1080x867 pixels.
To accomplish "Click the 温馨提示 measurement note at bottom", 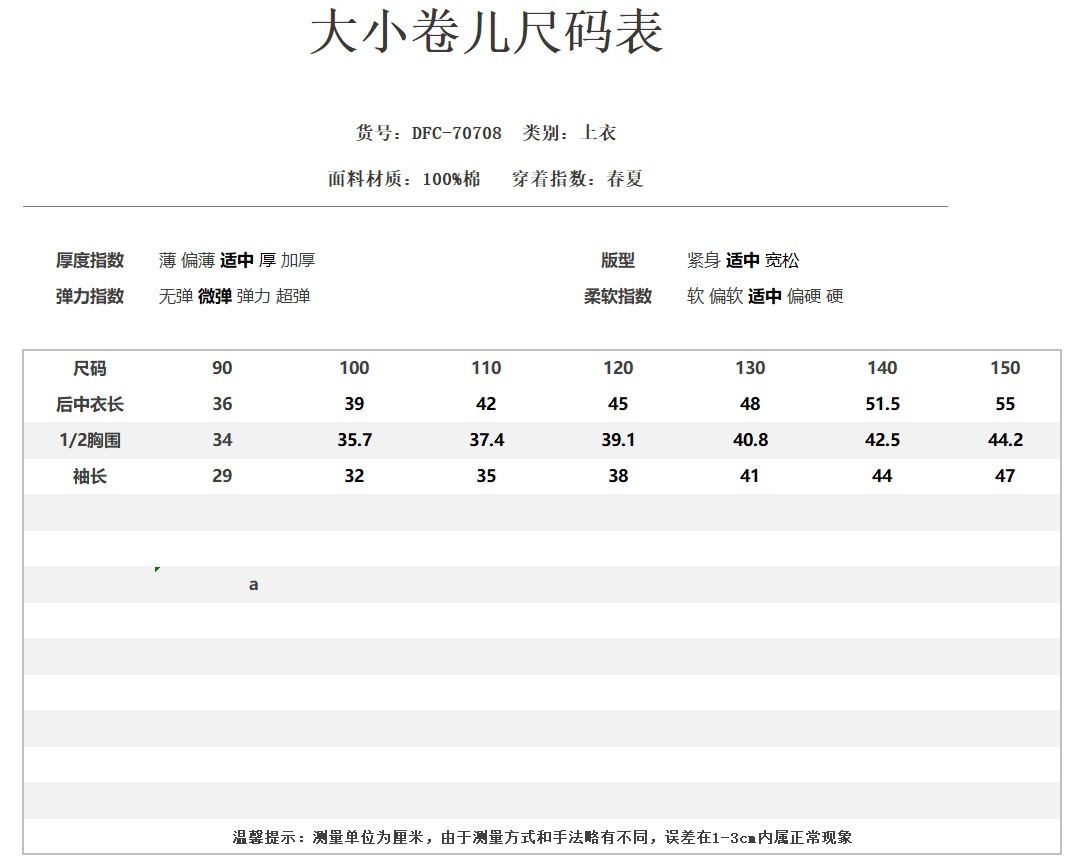I will click(x=542, y=837).
